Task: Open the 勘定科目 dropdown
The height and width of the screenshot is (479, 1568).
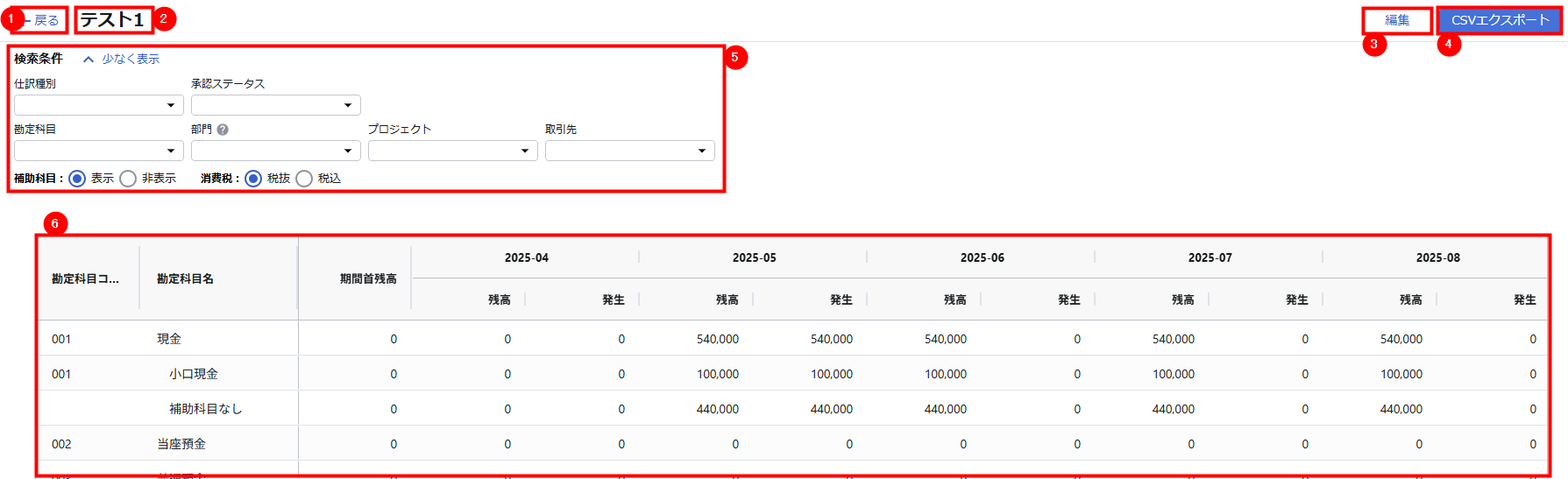Action: (x=98, y=151)
